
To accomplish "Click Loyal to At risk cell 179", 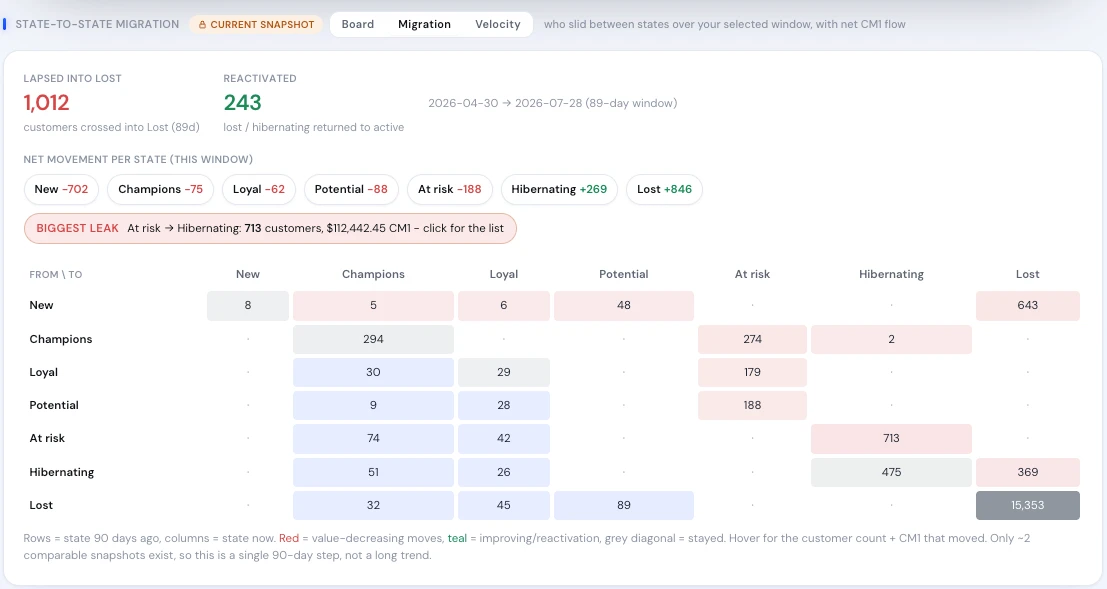I will (753, 372).
